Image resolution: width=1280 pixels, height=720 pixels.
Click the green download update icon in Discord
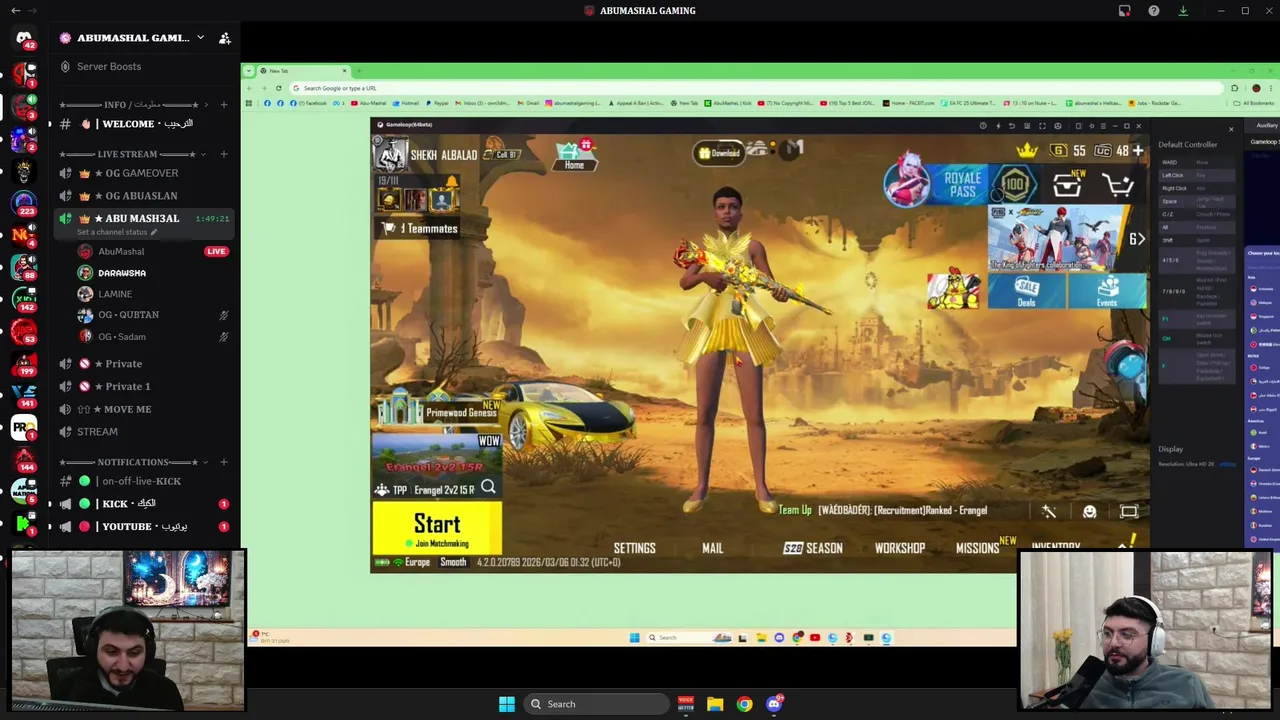click(x=1183, y=11)
